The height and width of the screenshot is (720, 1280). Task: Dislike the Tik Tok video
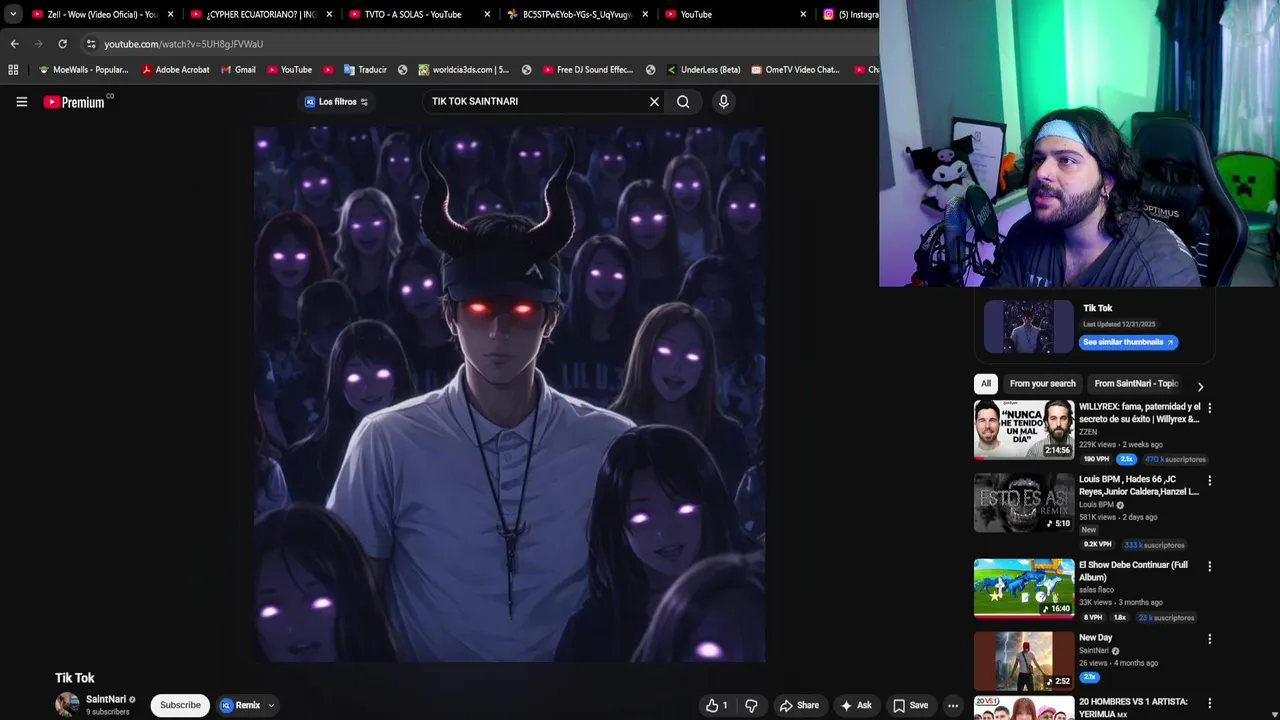pyautogui.click(x=751, y=705)
